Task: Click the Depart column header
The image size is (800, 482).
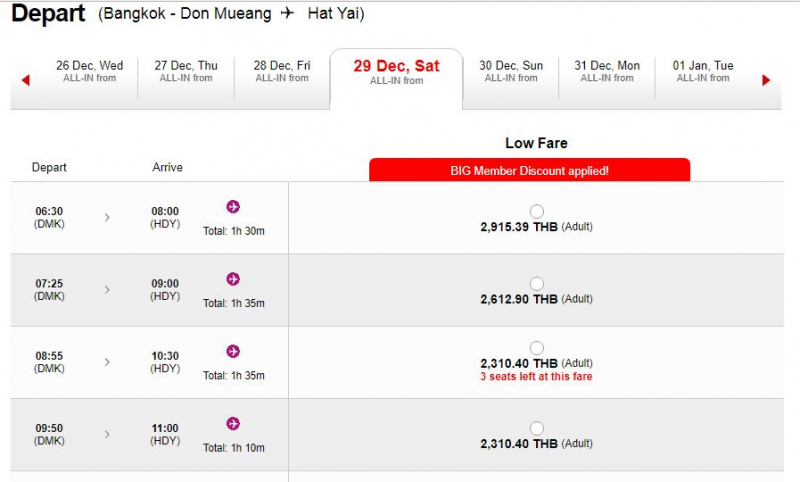Action: (49, 167)
